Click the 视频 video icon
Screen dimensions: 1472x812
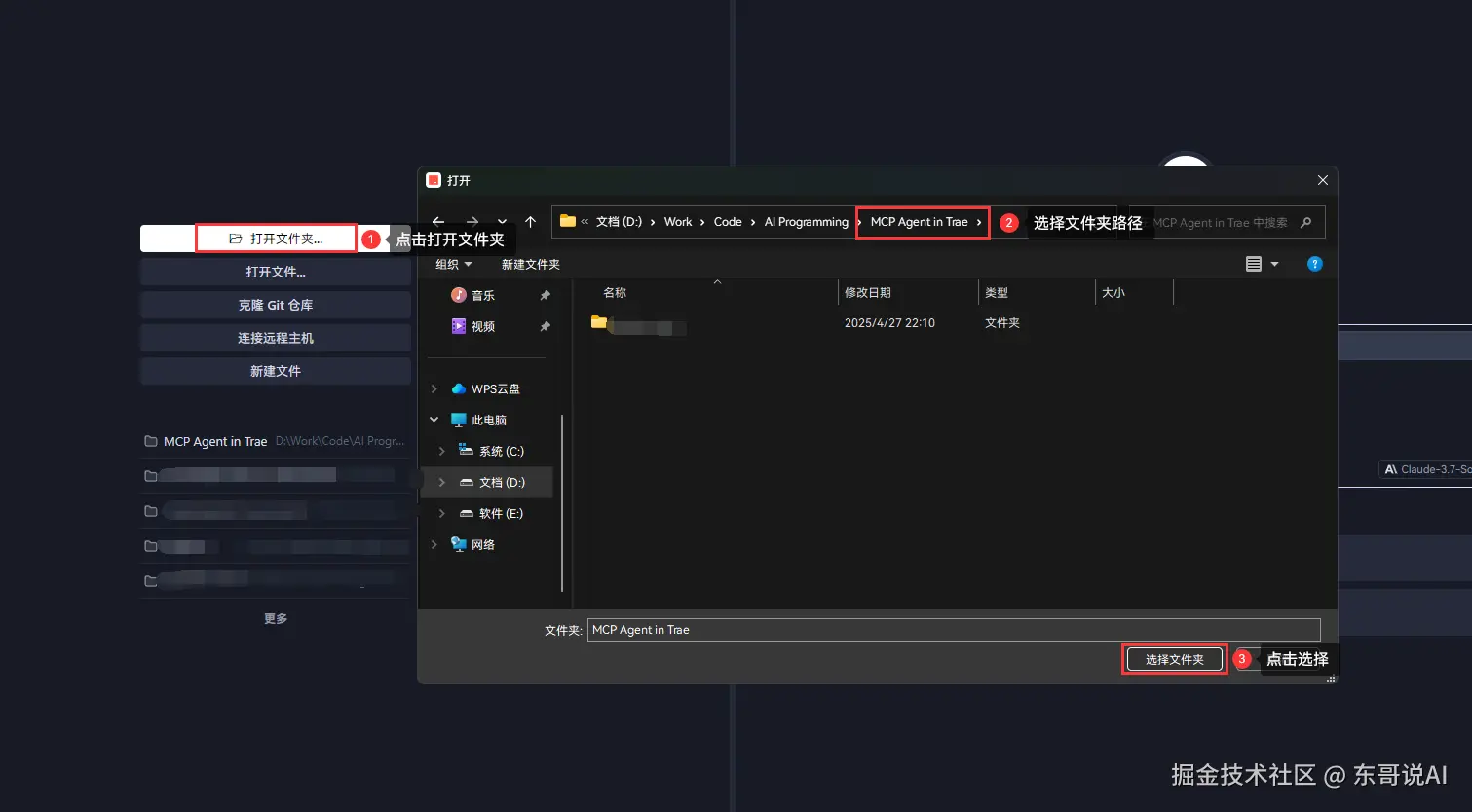point(459,326)
